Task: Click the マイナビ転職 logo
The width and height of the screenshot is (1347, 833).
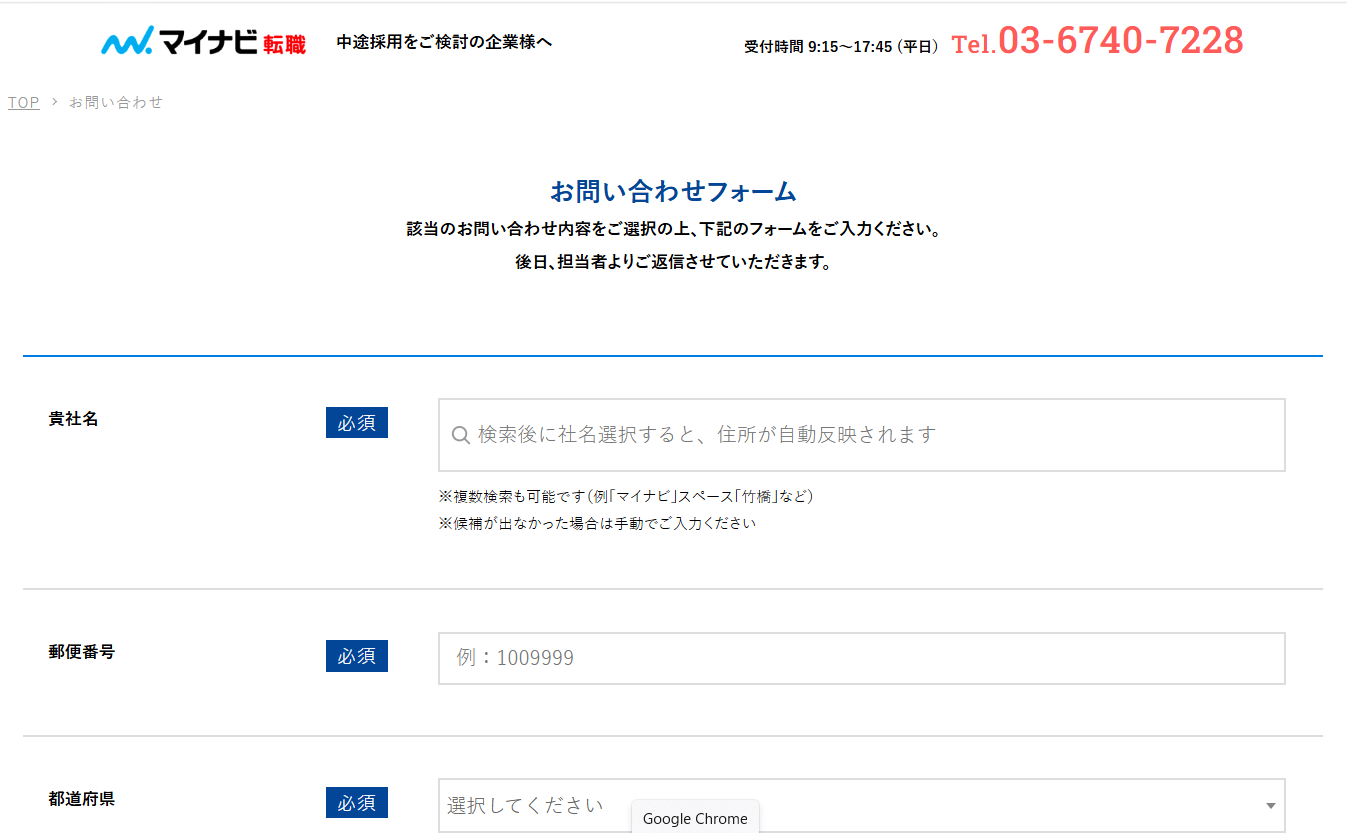Action: click(203, 42)
